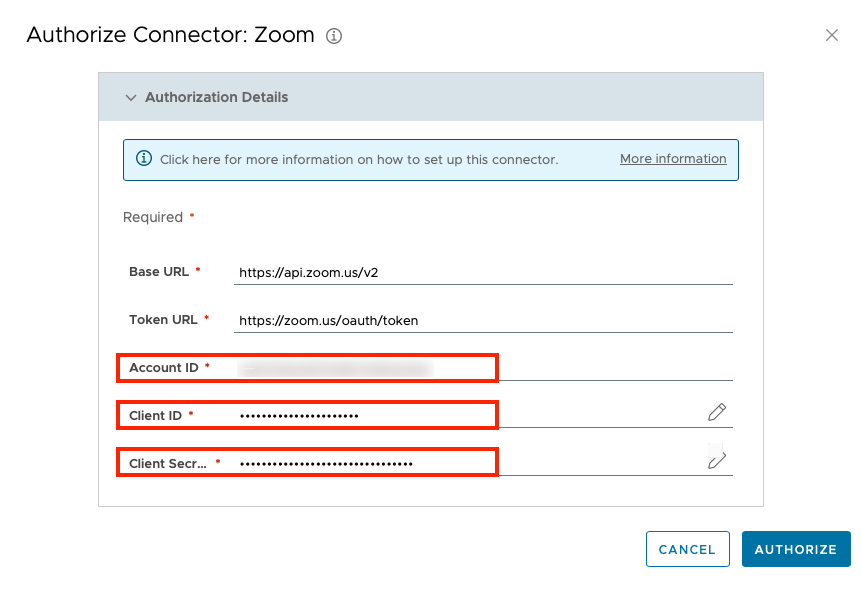861x589 pixels.
Task: Select the masked Client ID field
Action: point(460,415)
